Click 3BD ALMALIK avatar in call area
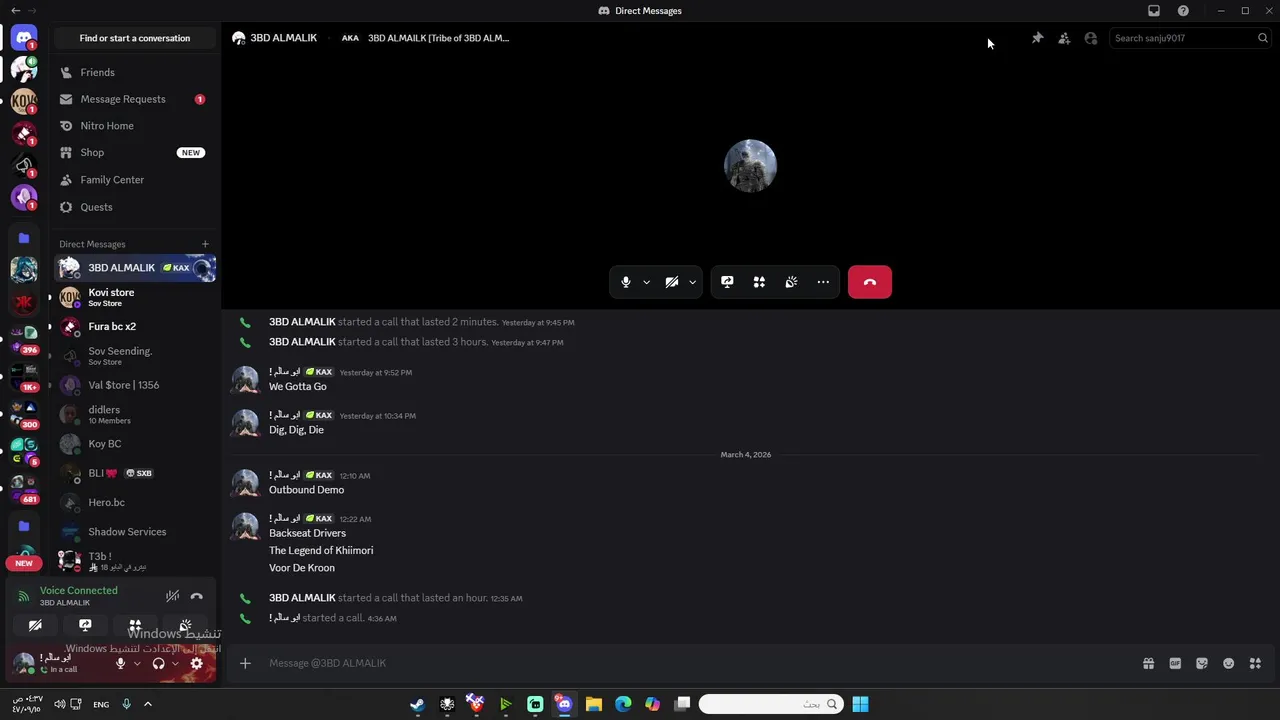 (750, 166)
